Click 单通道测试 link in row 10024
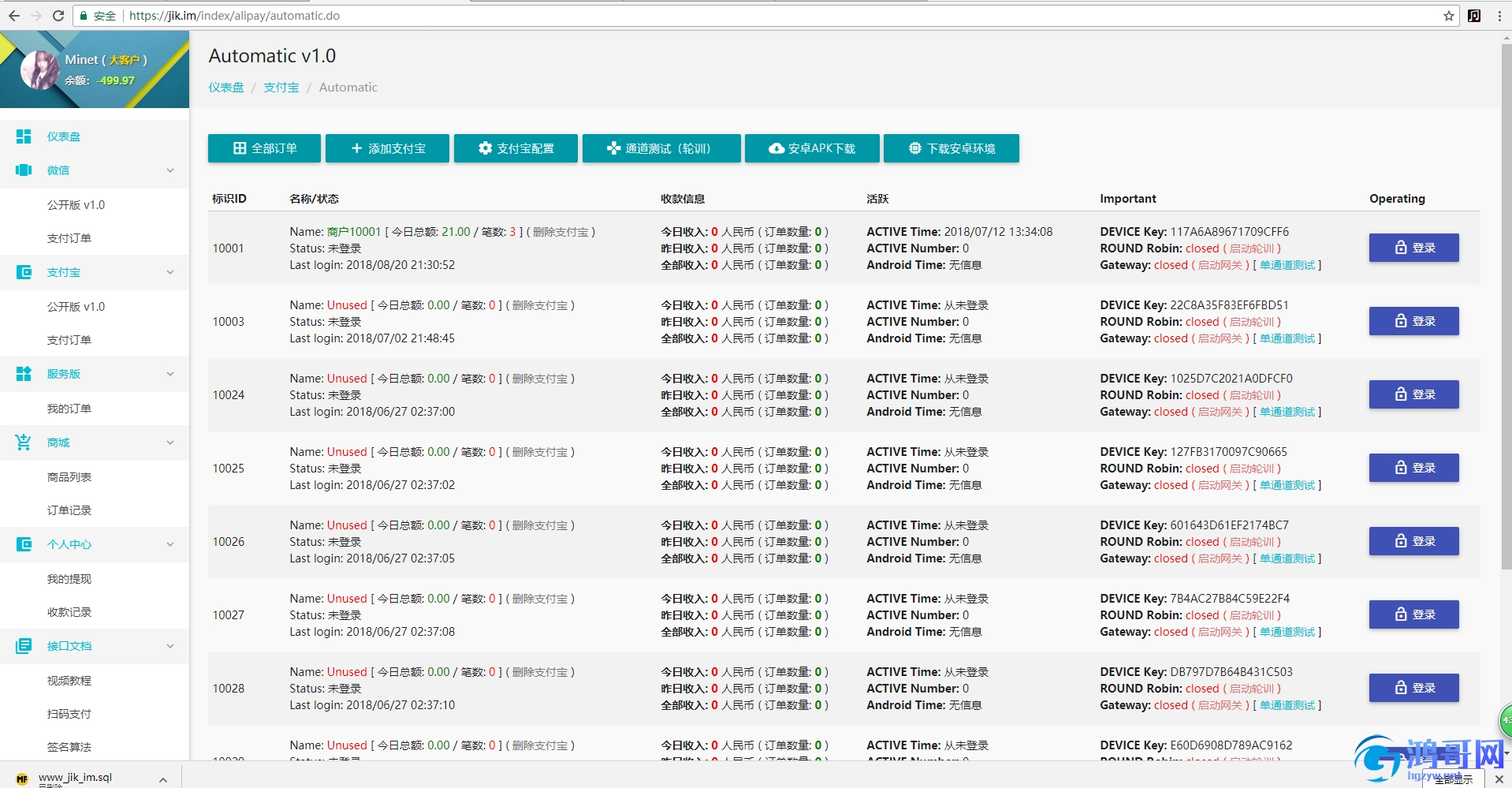 tap(1287, 412)
